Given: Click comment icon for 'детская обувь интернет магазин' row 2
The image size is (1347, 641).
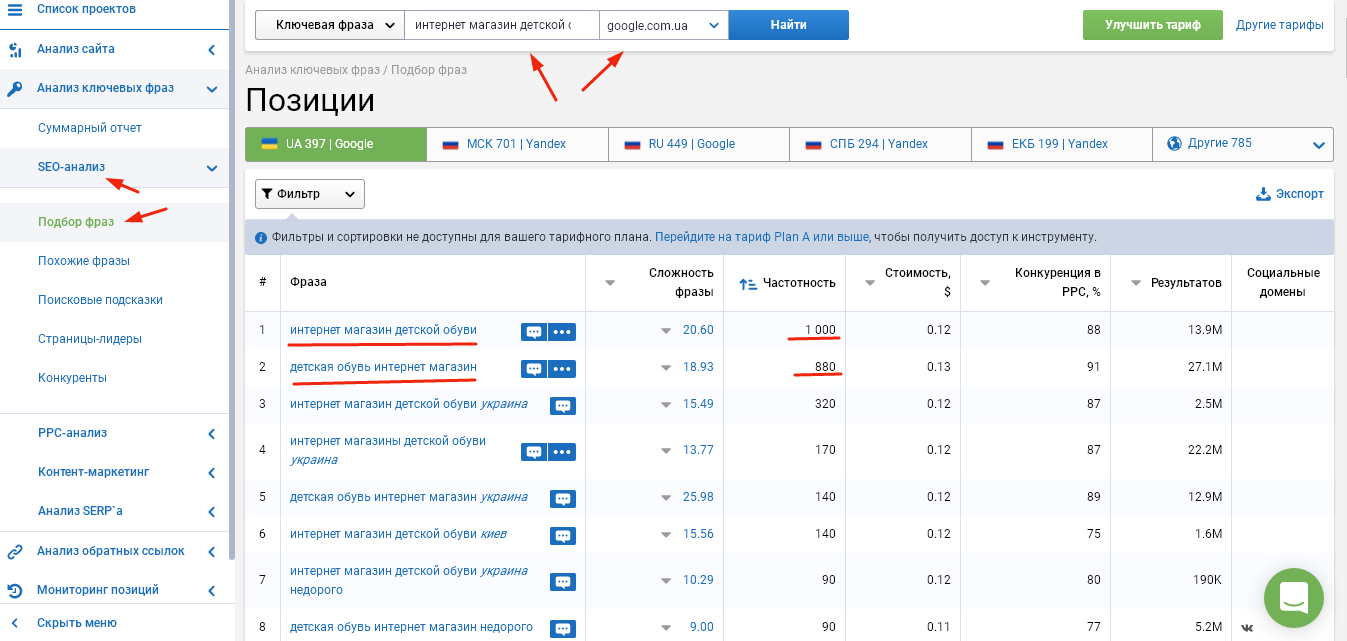Looking at the screenshot, I should (x=534, y=369).
